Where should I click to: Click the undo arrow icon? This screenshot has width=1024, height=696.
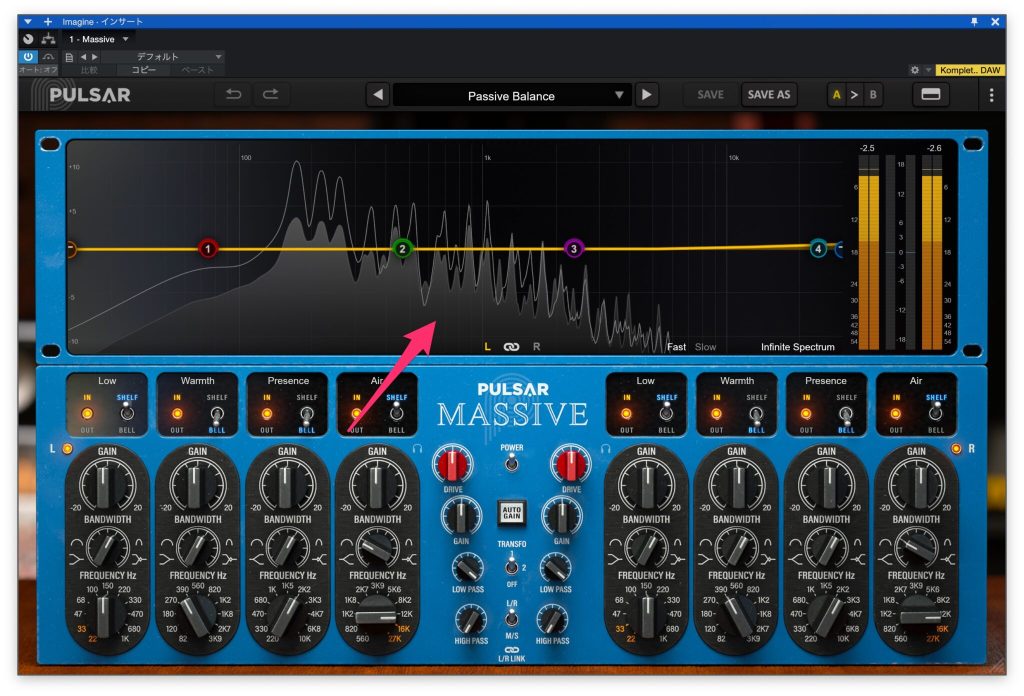click(x=233, y=95)
